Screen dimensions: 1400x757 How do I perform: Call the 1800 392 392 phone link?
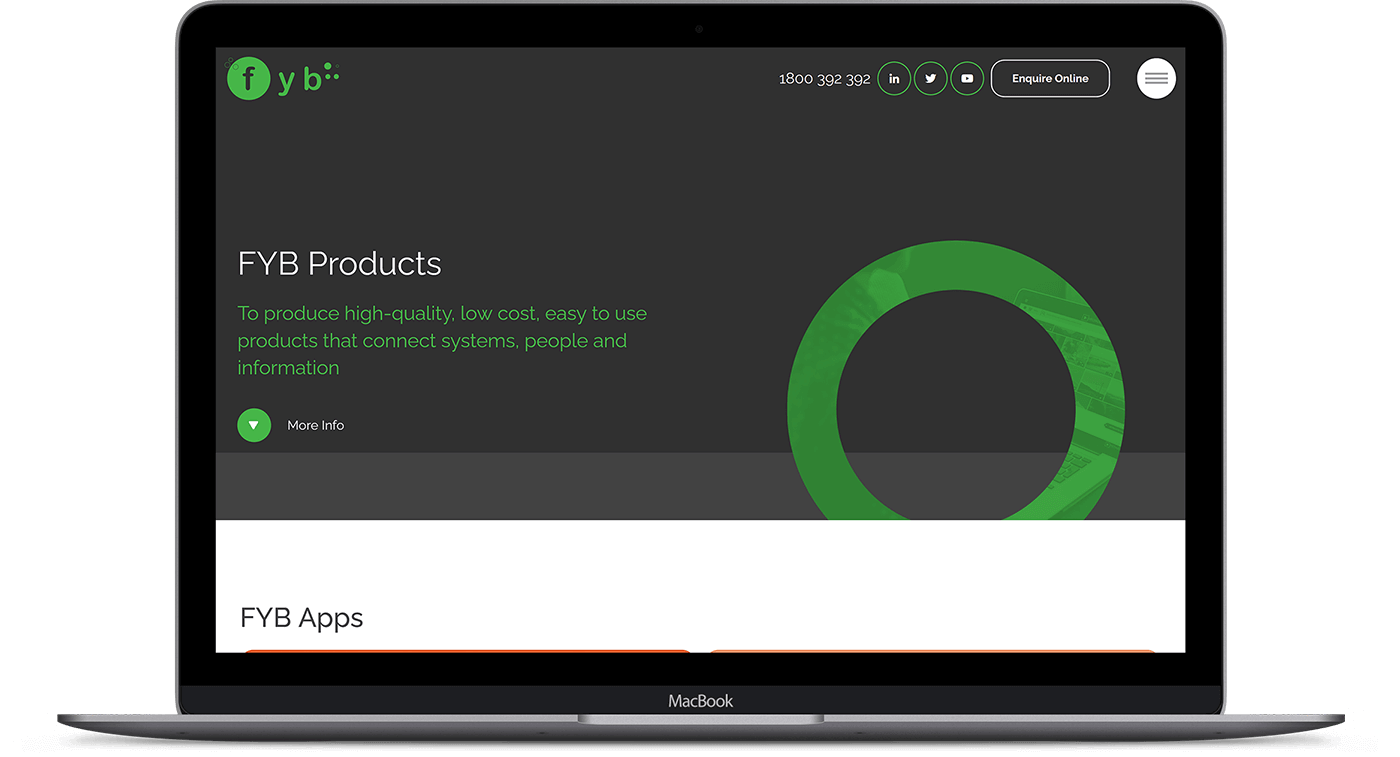click(x=824, y=79)
